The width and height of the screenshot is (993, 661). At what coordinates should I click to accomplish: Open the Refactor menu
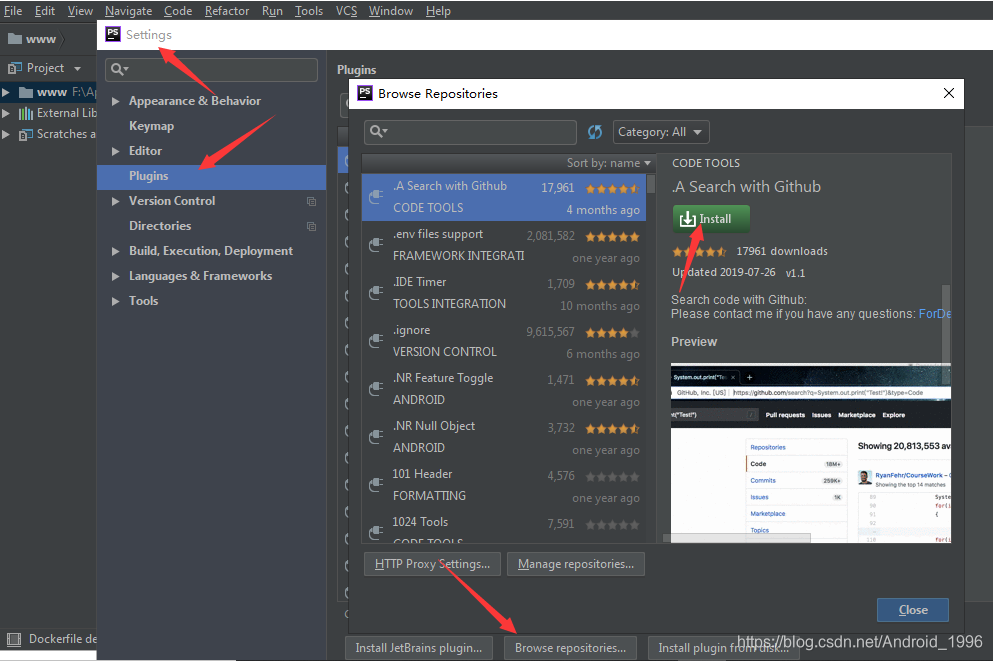pos(227,11)
